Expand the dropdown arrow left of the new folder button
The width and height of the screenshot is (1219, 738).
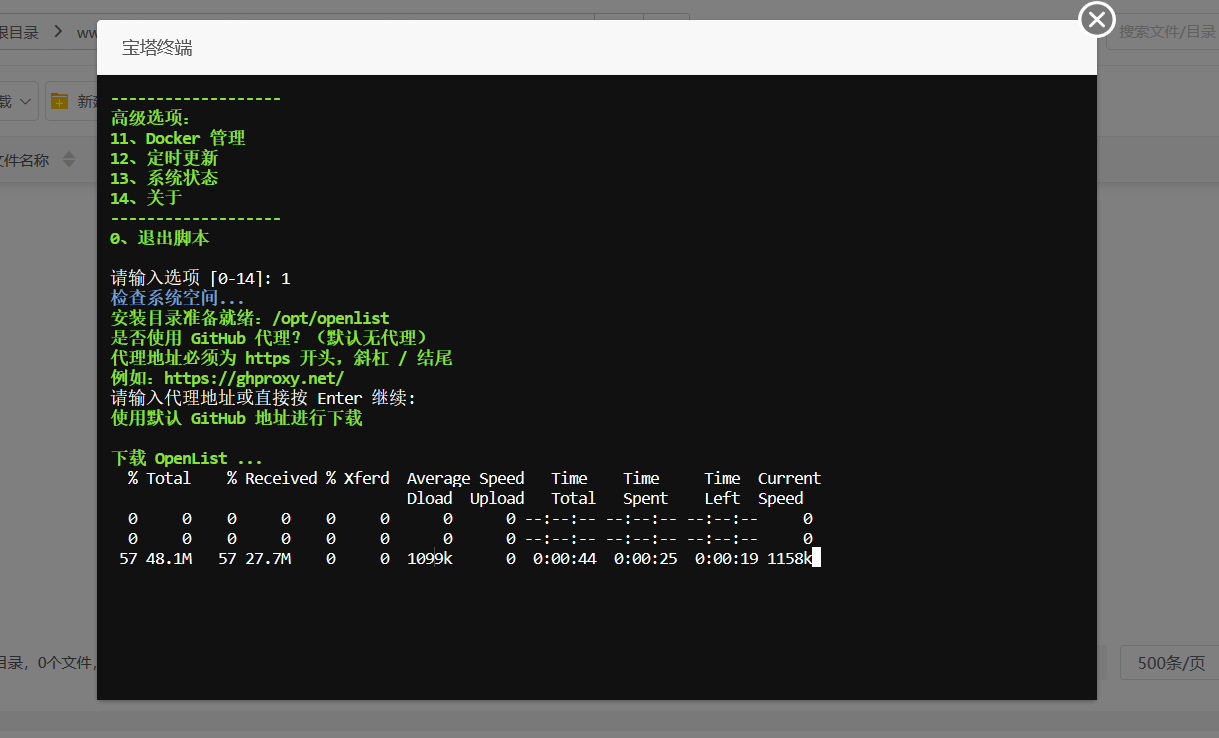[25, 101]
